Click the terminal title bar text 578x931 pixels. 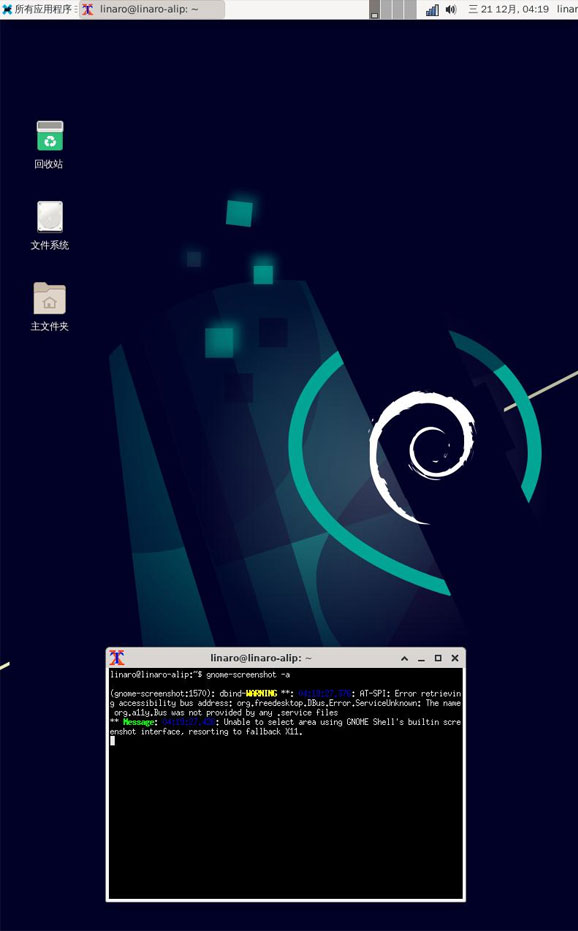pyautogui.click(x=261, y=658)
